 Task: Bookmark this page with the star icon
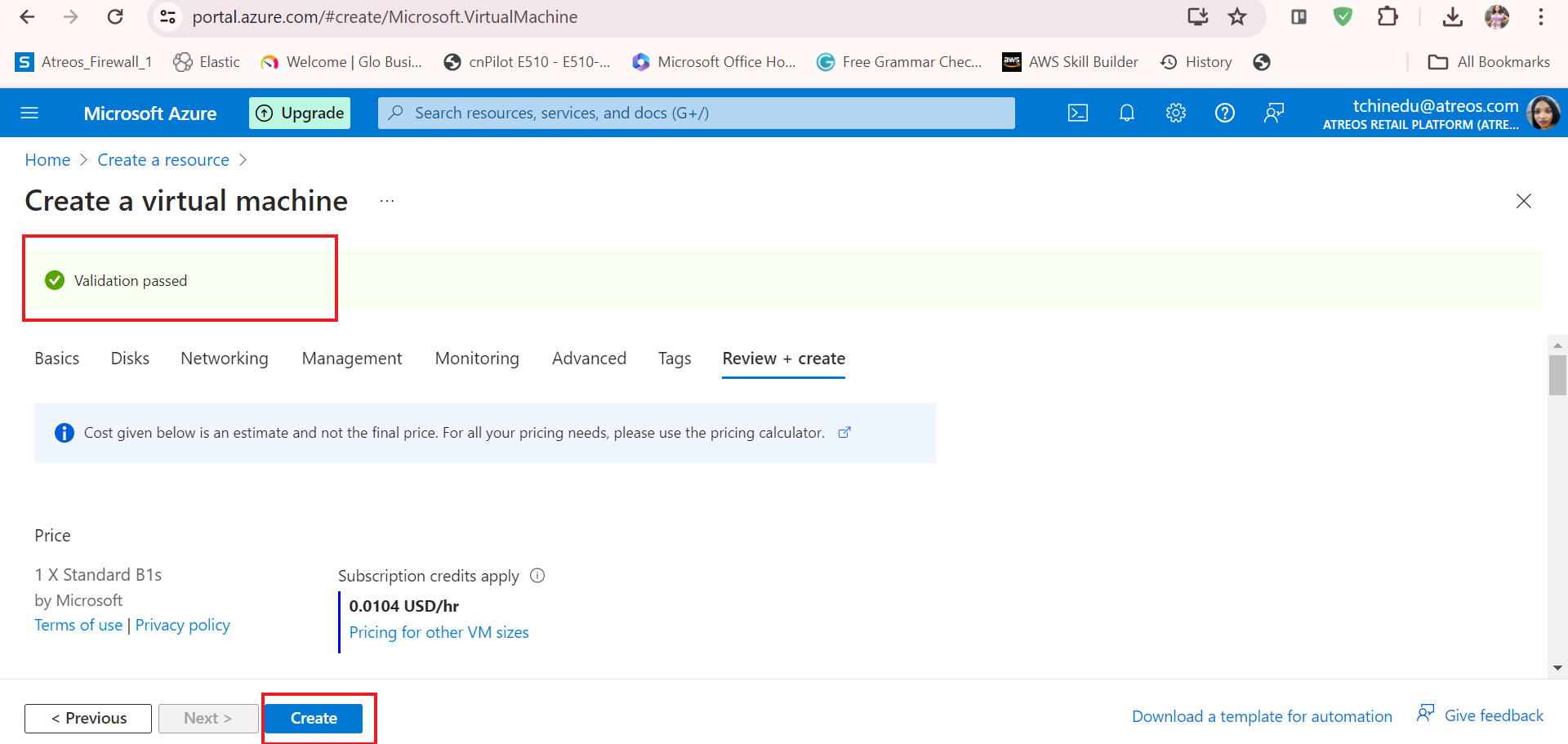tap(1237, 17)
